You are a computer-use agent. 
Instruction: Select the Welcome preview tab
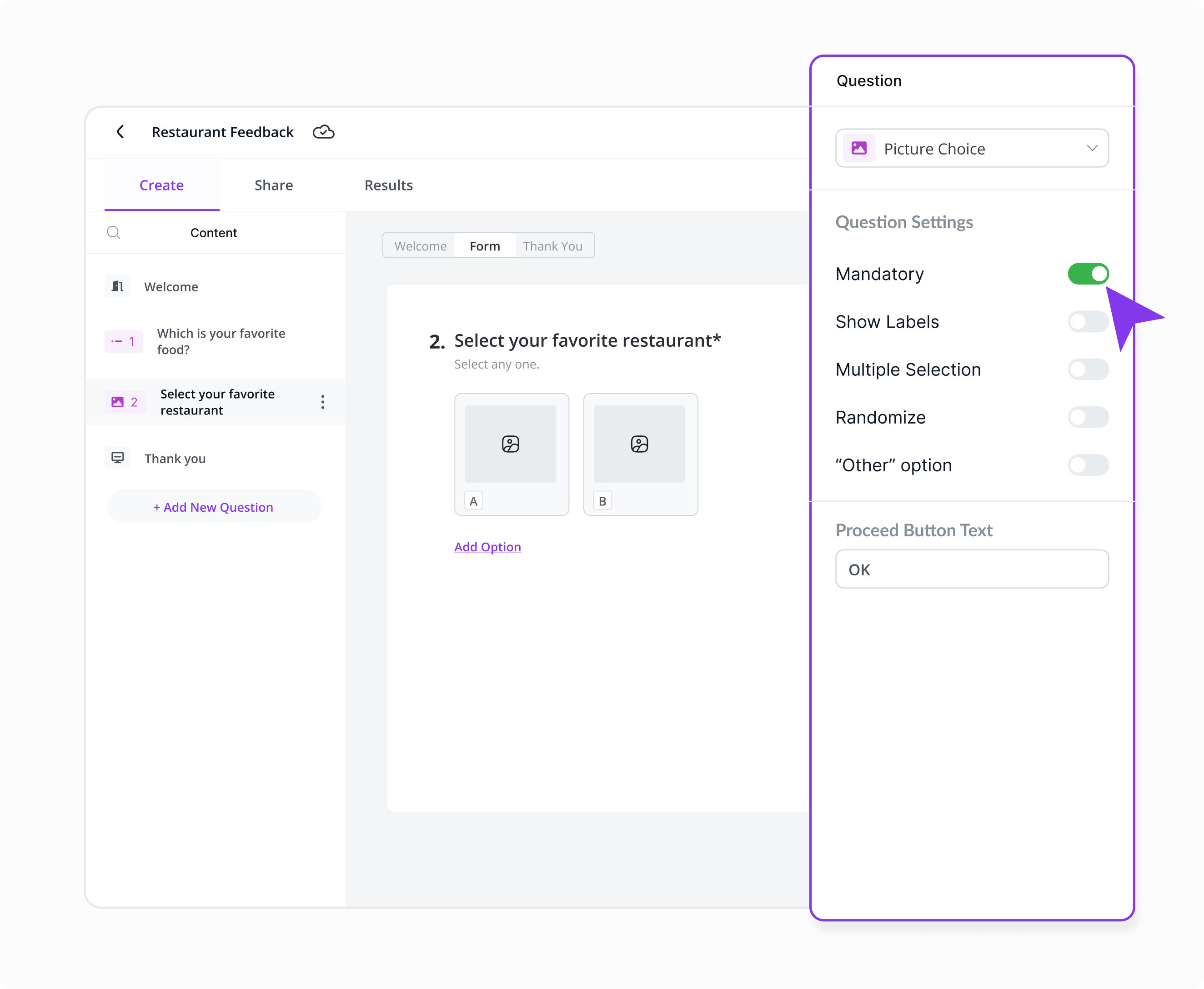click(421, 246)
